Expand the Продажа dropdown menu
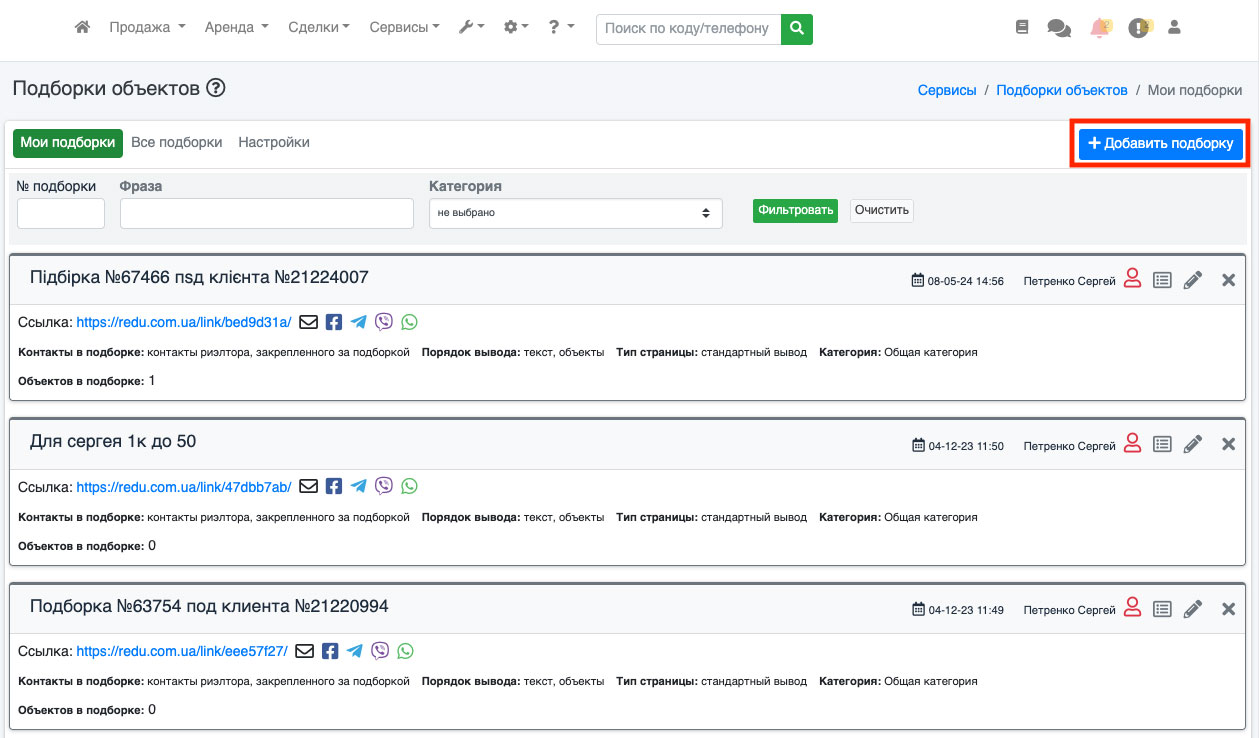1259x738 pixels. pyautogui.click(x=147, y=28)
